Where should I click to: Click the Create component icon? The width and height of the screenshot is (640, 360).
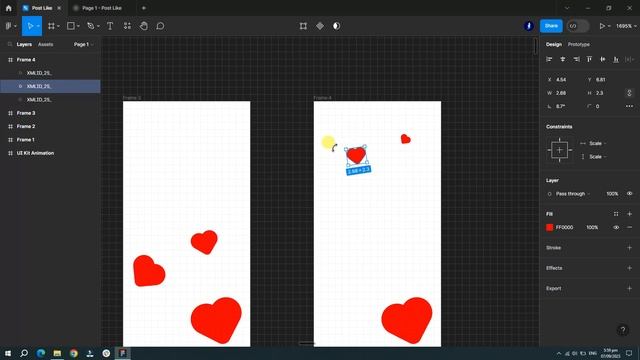(x=320, y=26)
